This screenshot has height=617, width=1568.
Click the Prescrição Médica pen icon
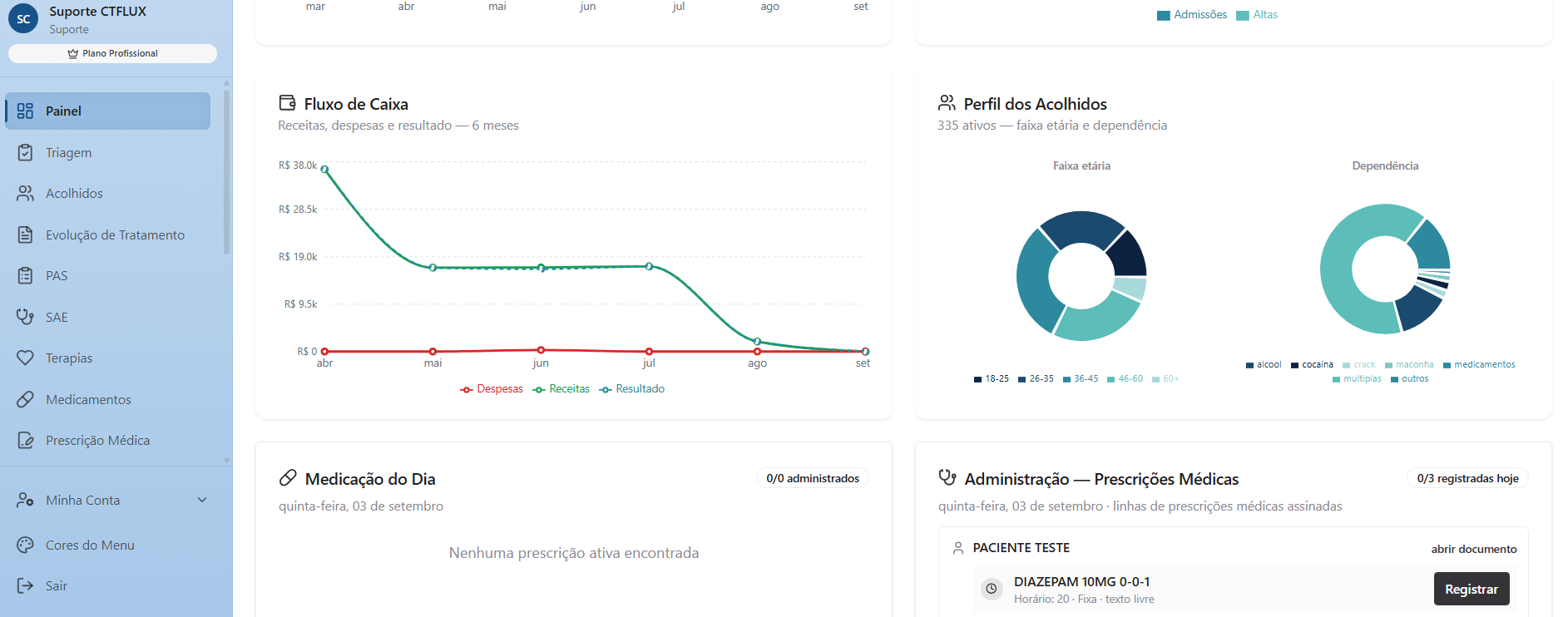pyautogui.click(x=25, y=441)
